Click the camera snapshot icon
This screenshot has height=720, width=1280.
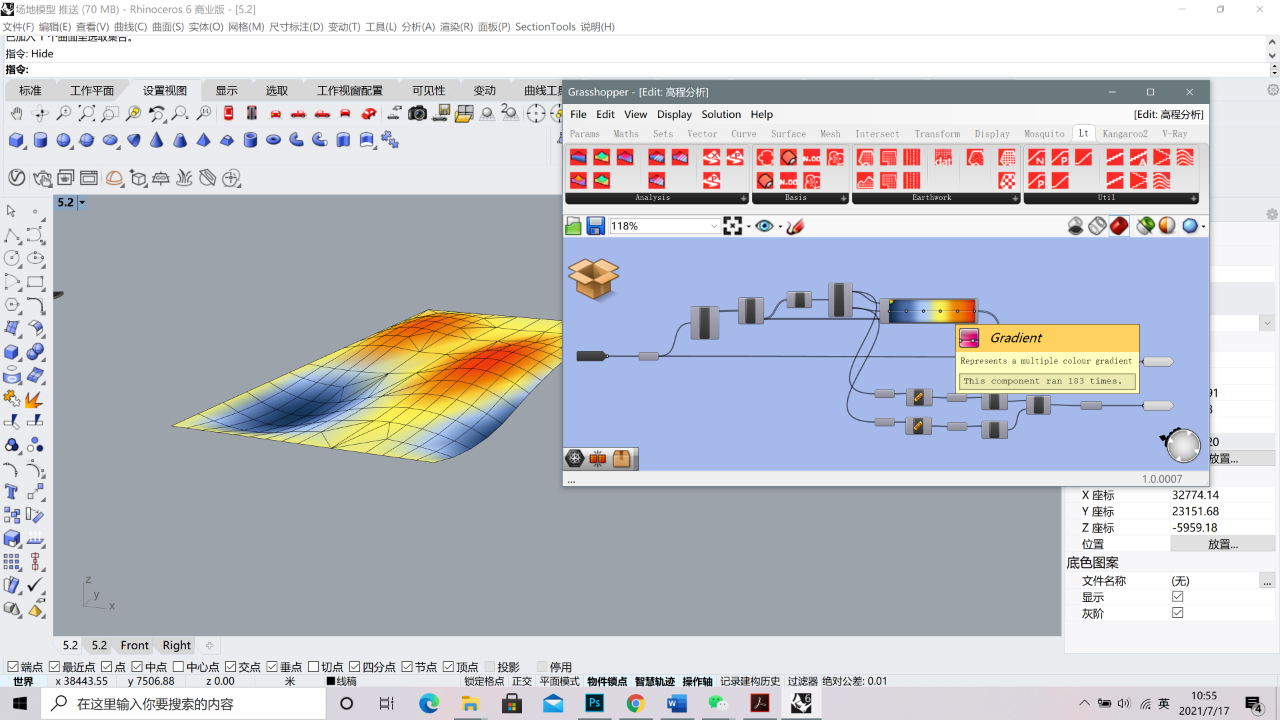(x=418, y=114)
